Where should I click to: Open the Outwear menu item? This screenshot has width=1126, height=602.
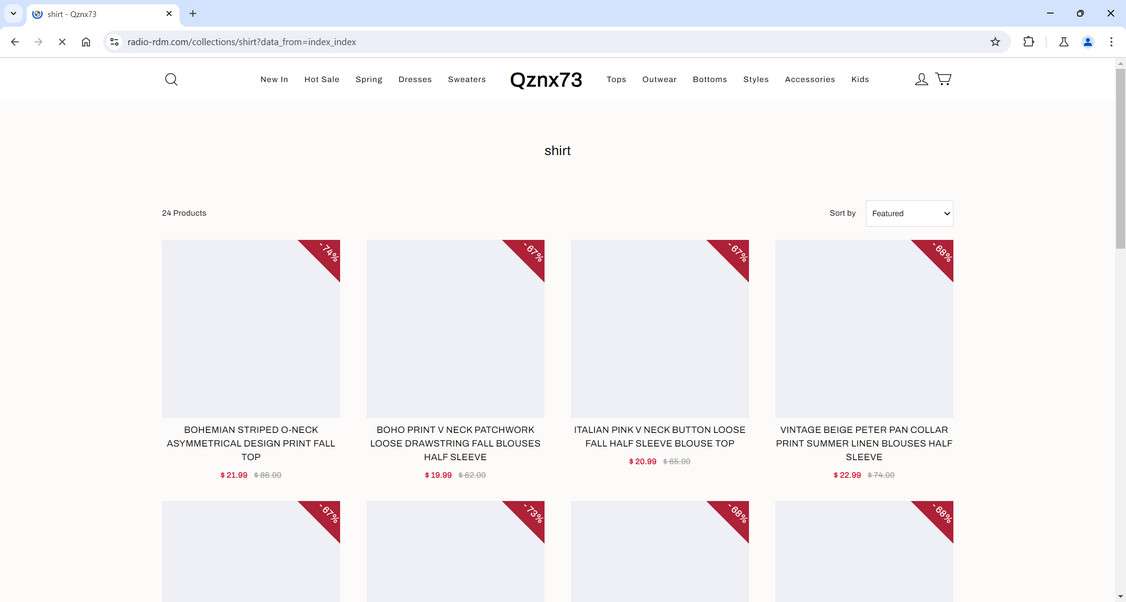tap(659, 80)
